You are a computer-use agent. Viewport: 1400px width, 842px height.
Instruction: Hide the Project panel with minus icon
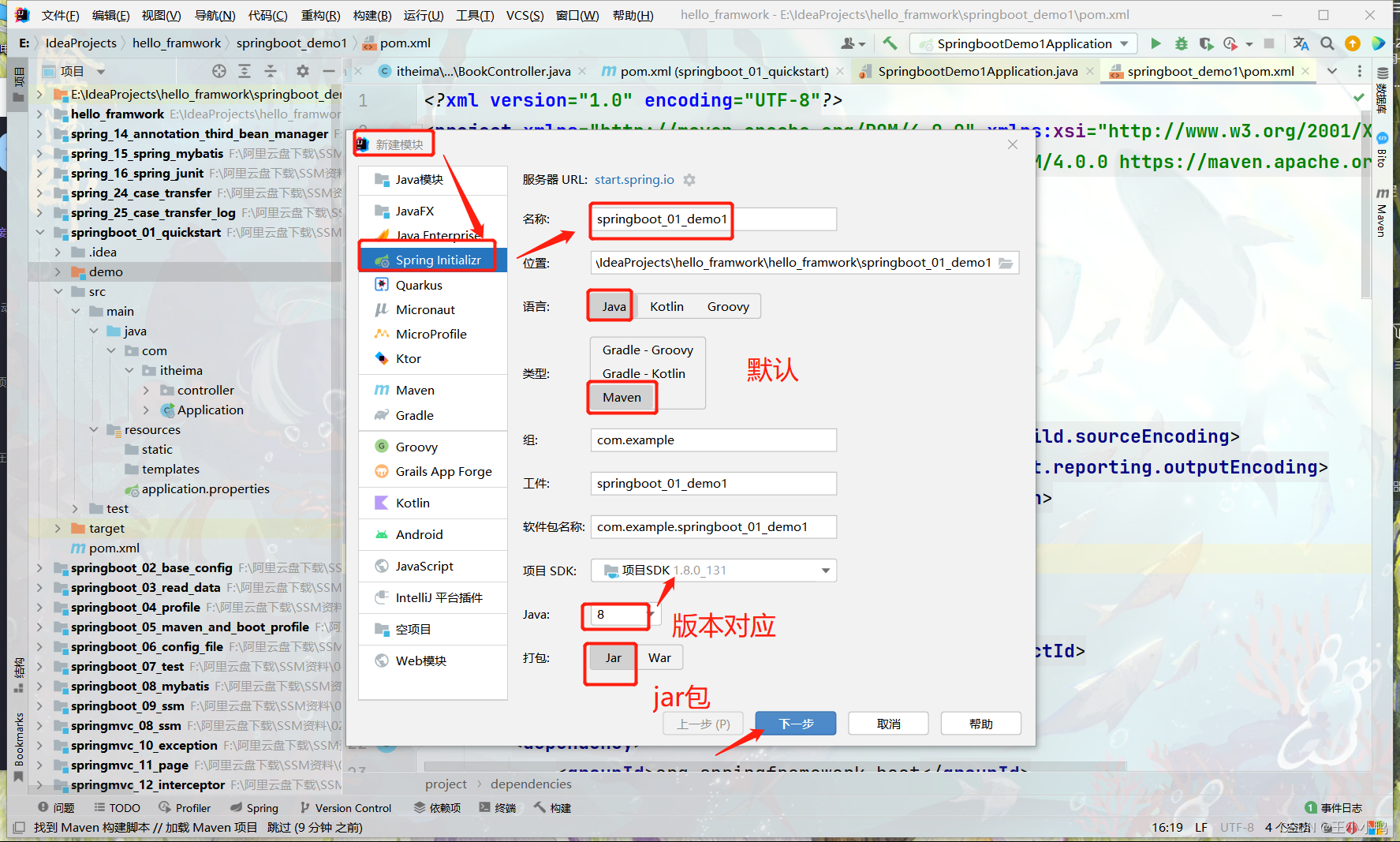tap(329, 71)
